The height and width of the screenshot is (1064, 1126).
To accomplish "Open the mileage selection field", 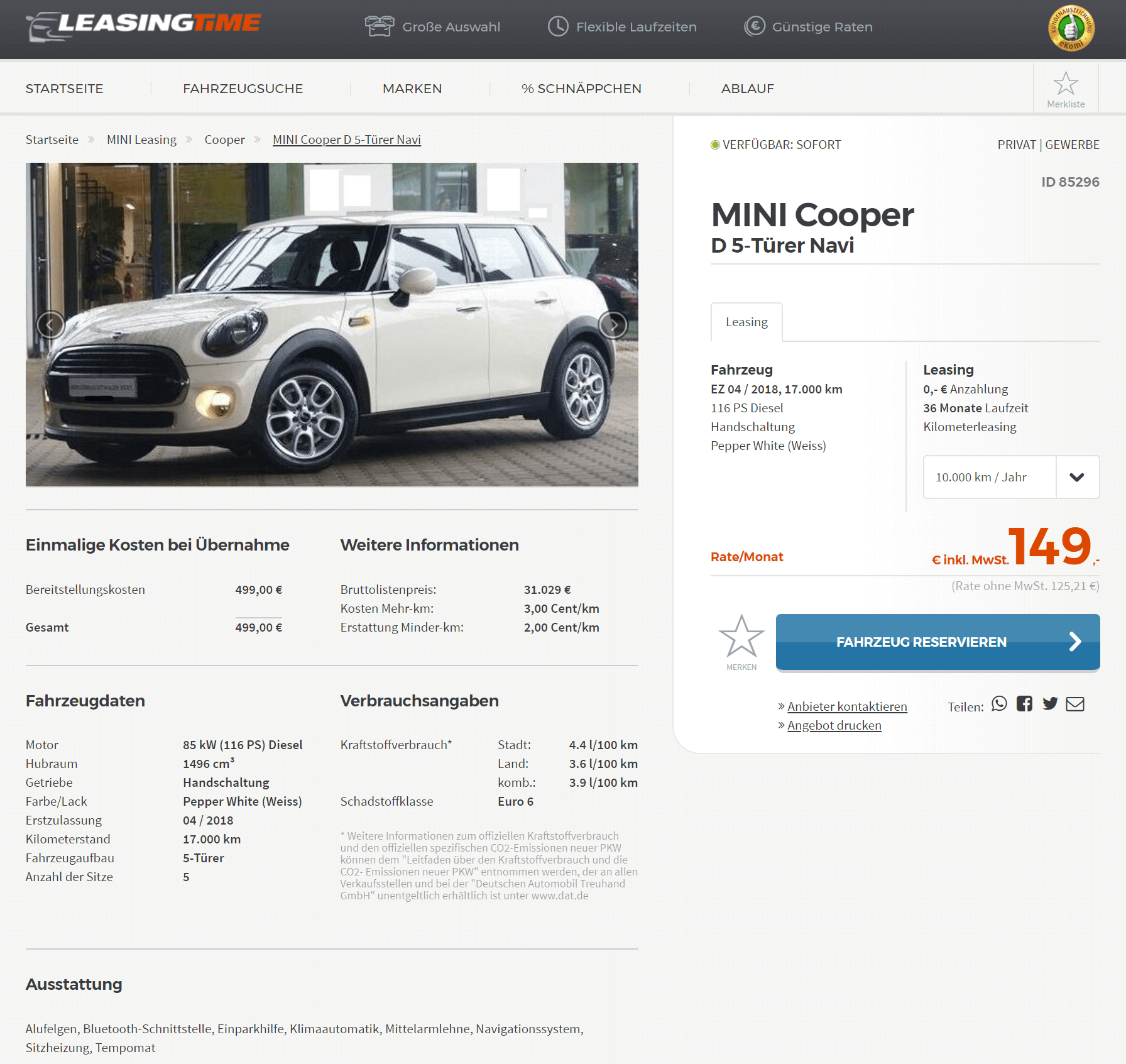I will click(1011, 477).
